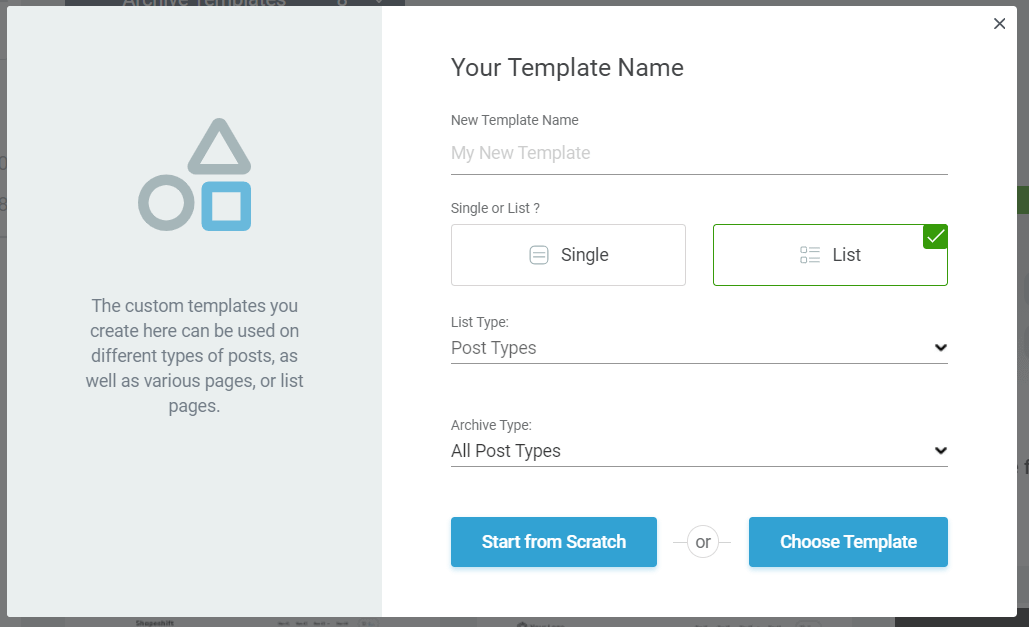Open the All Post Types select field

(x=690, y=451)
